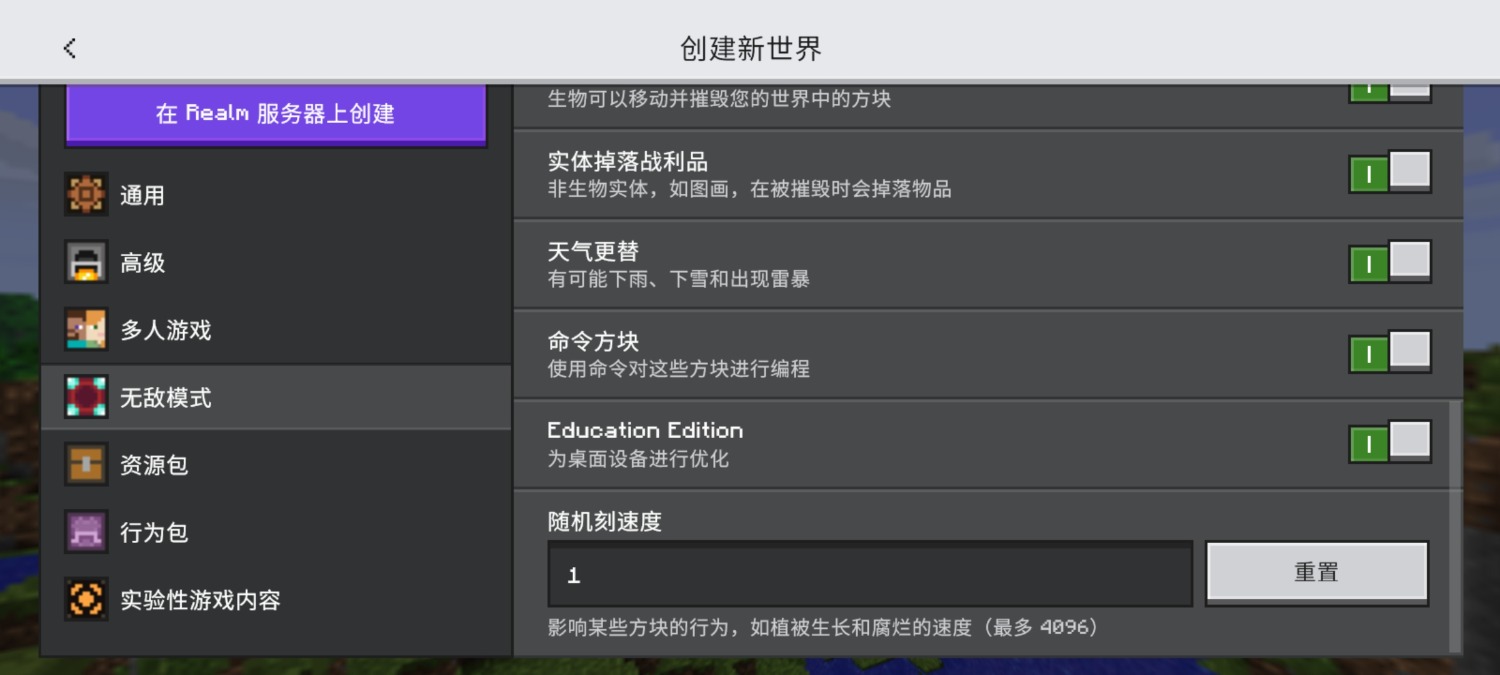The height and width of the screenshot is (675, 1500).
Task: Open the 实验性游戏内容 tab
Action: (x=276, y=600)
